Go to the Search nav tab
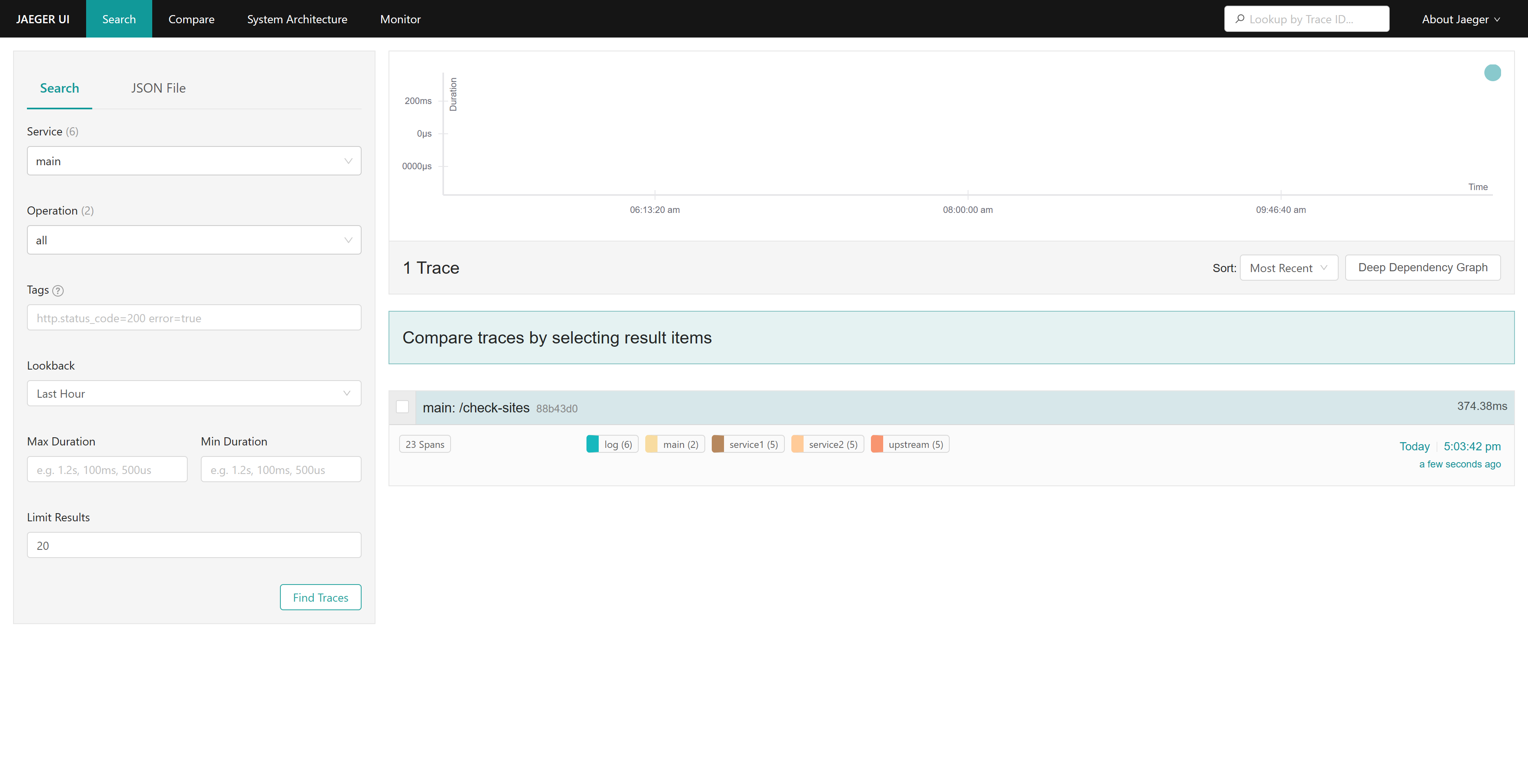Screen dimensions: 1528x784 pos(119,19)
